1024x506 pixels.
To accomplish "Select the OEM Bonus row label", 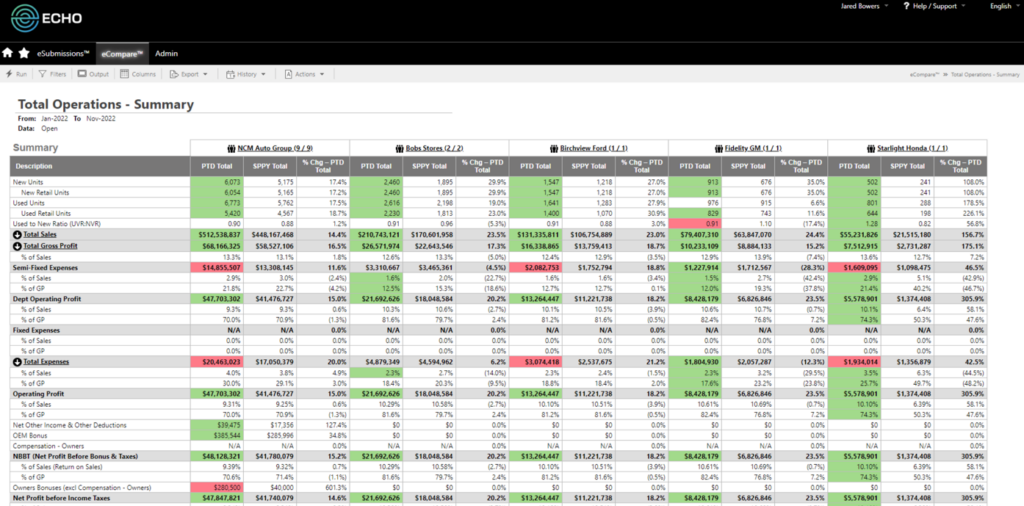I will (x=29, y=435).
